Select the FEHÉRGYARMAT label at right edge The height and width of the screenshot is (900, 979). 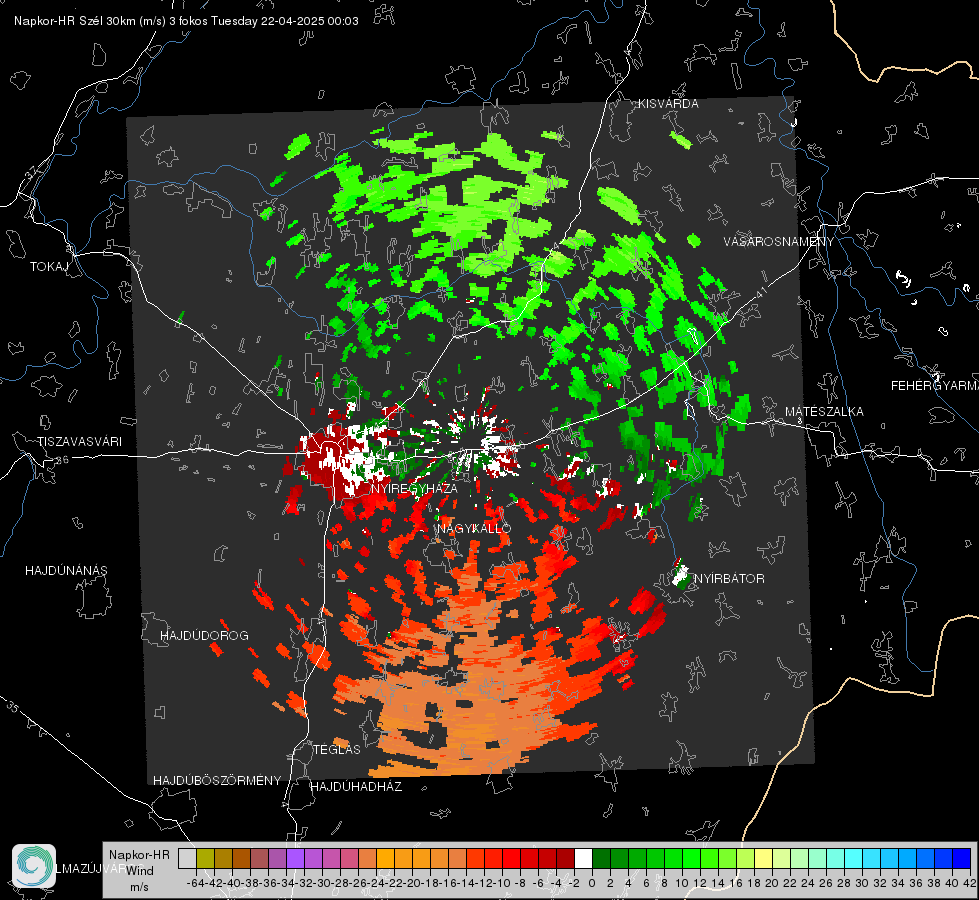click(x=935, y=386)
